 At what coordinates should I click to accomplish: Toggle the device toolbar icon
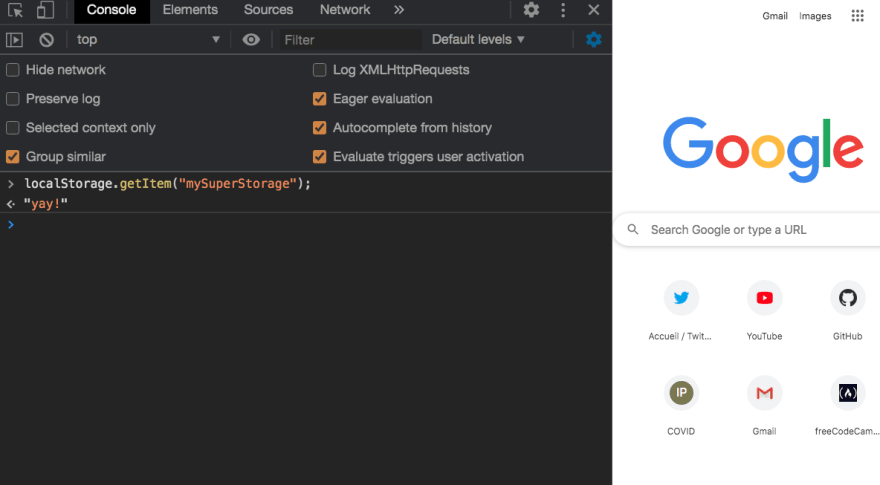click(45, 10)
